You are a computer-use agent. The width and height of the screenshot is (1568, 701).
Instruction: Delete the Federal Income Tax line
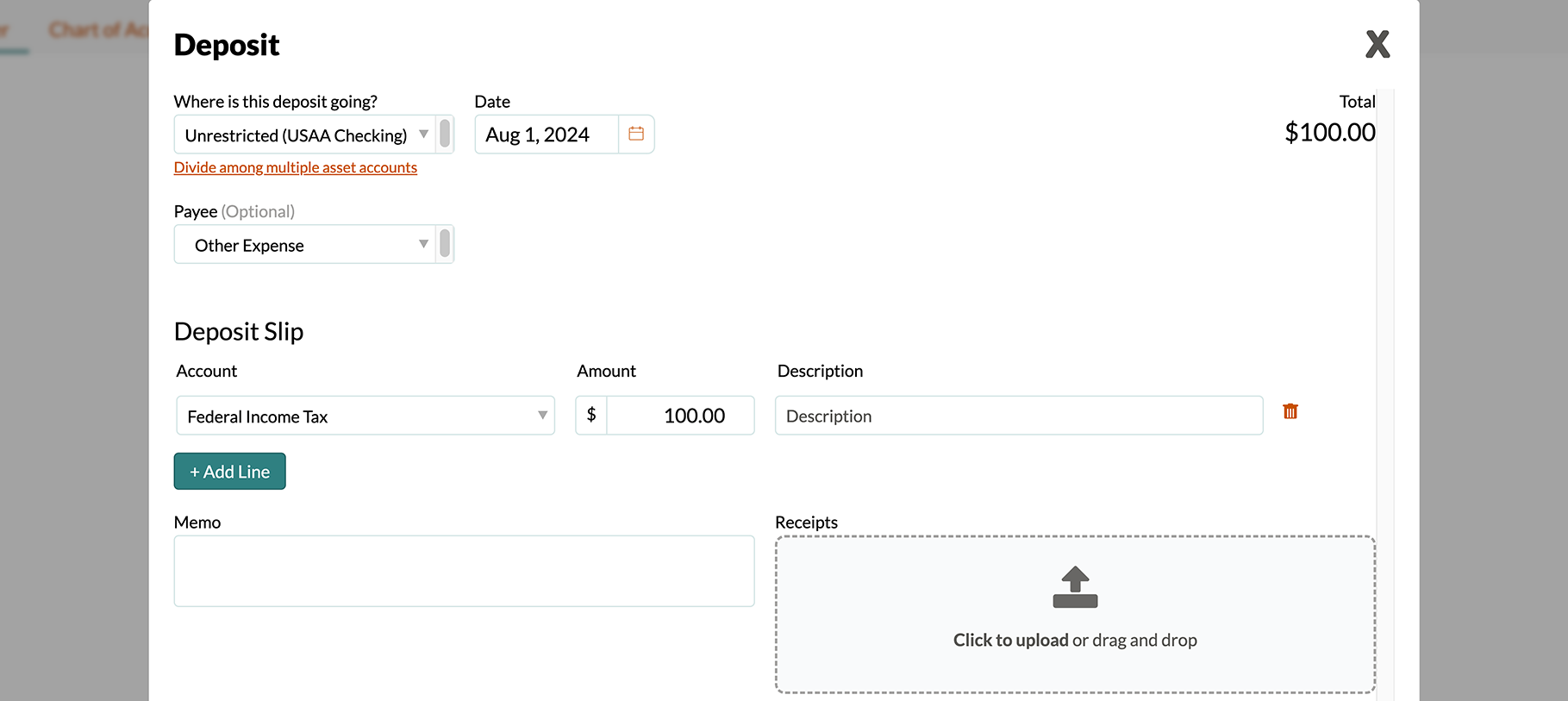1290,411
